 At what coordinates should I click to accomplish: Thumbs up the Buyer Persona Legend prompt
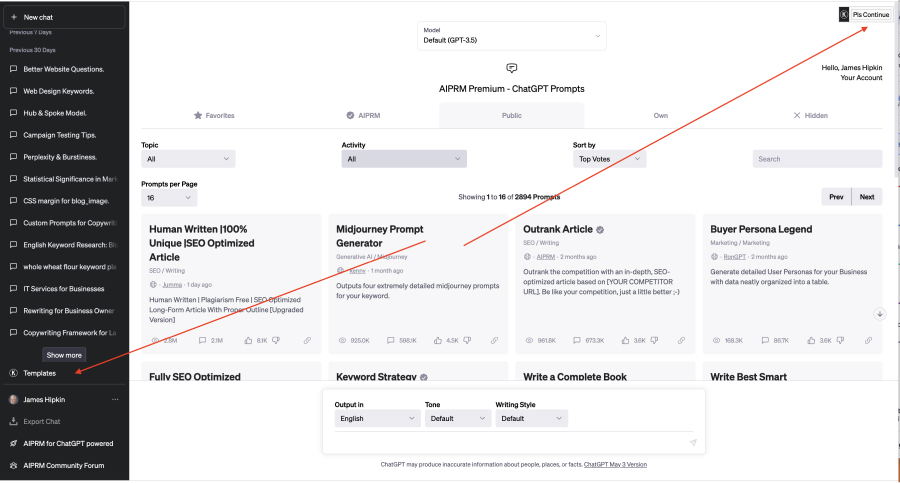point(811,341)
